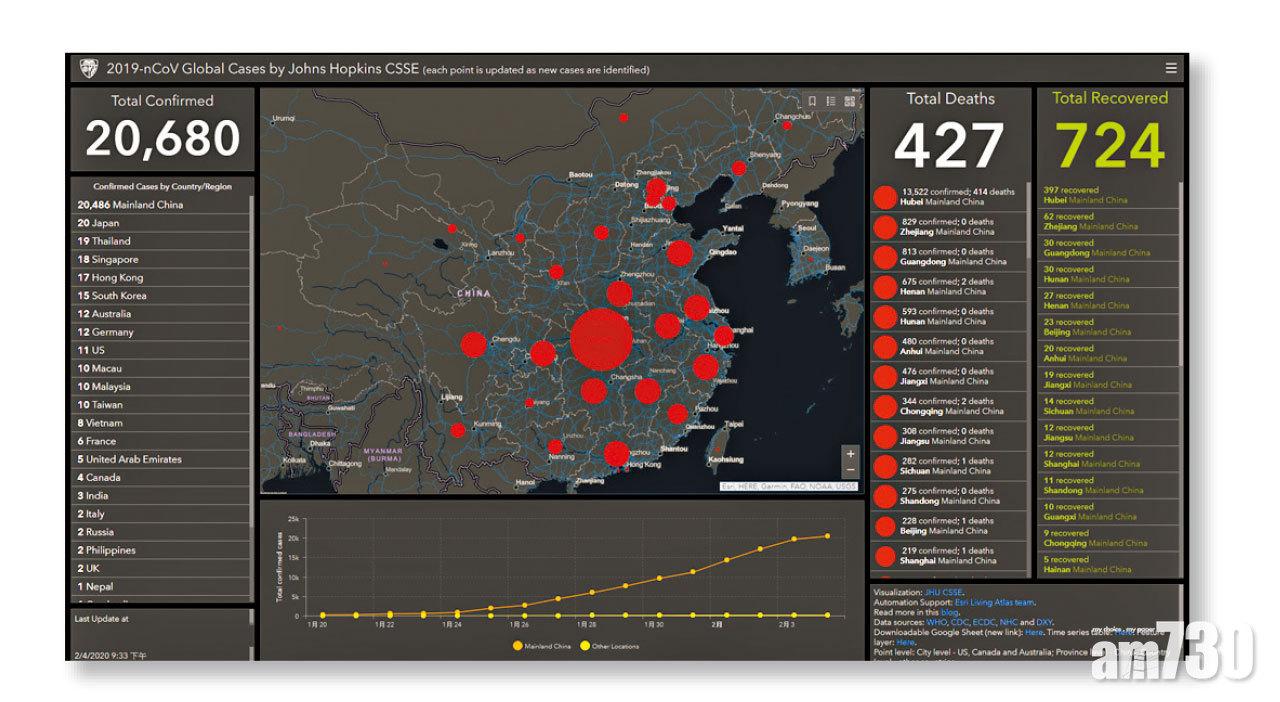Select Hubei row in the deaths list
The width and height of the screenshot is (1280, 702).
pyautogui.click(x=945, y=197)
